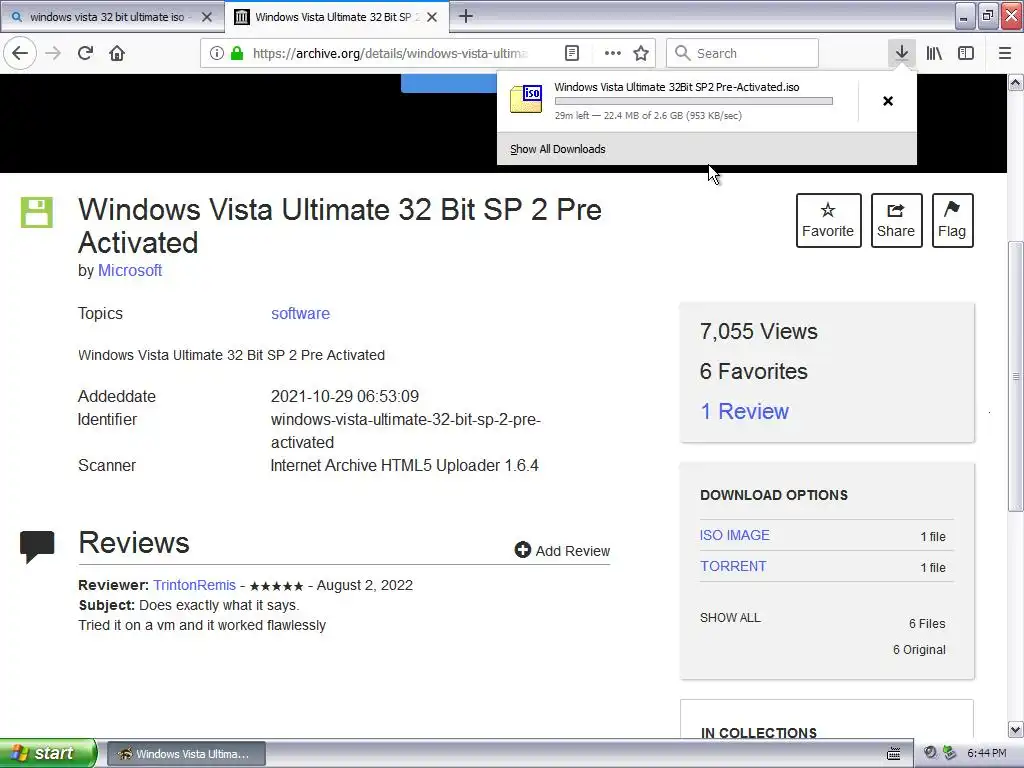Reload the current page

pos(85,53)
